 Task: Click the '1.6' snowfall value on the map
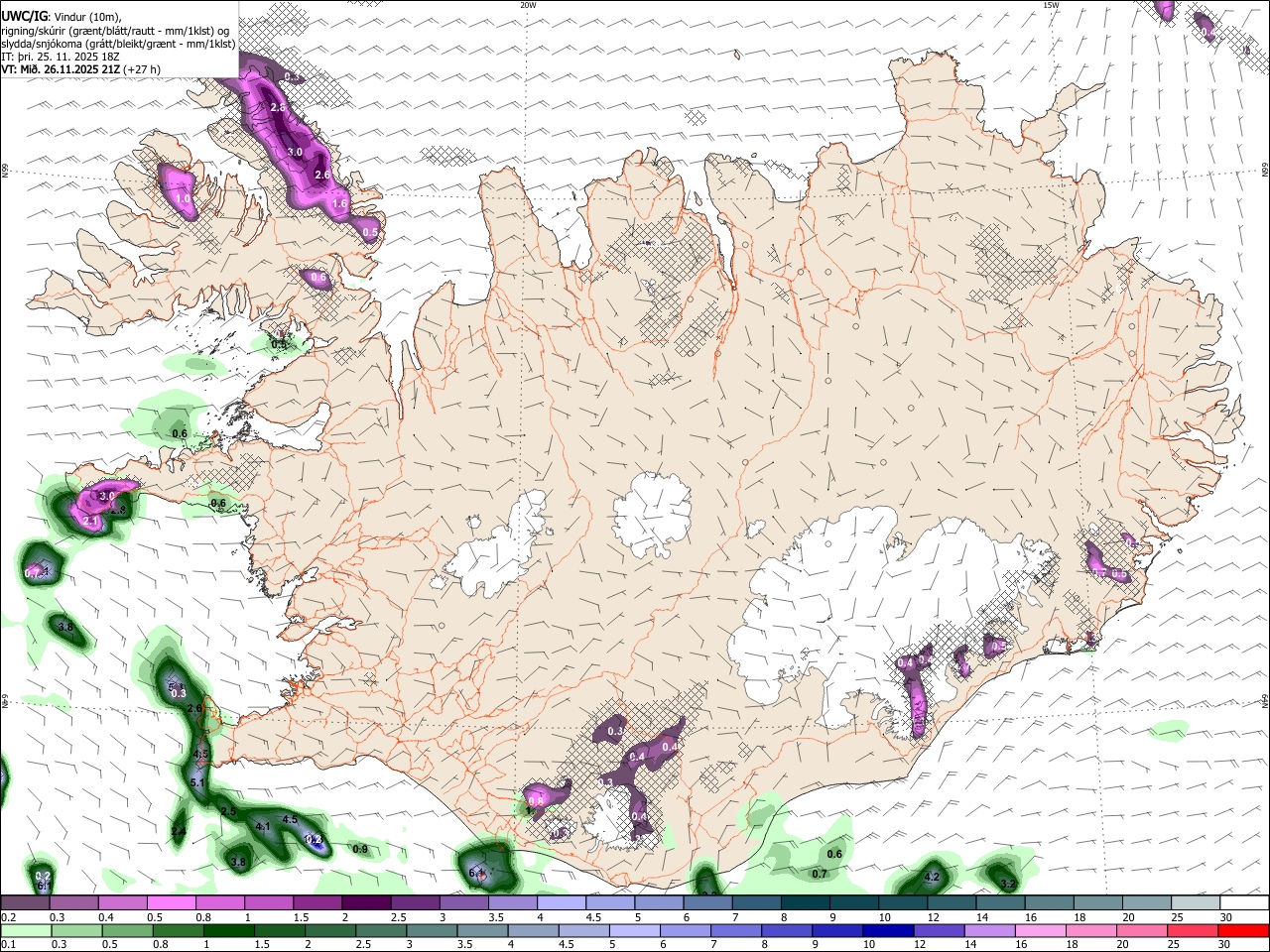click(x=339, y=203)
